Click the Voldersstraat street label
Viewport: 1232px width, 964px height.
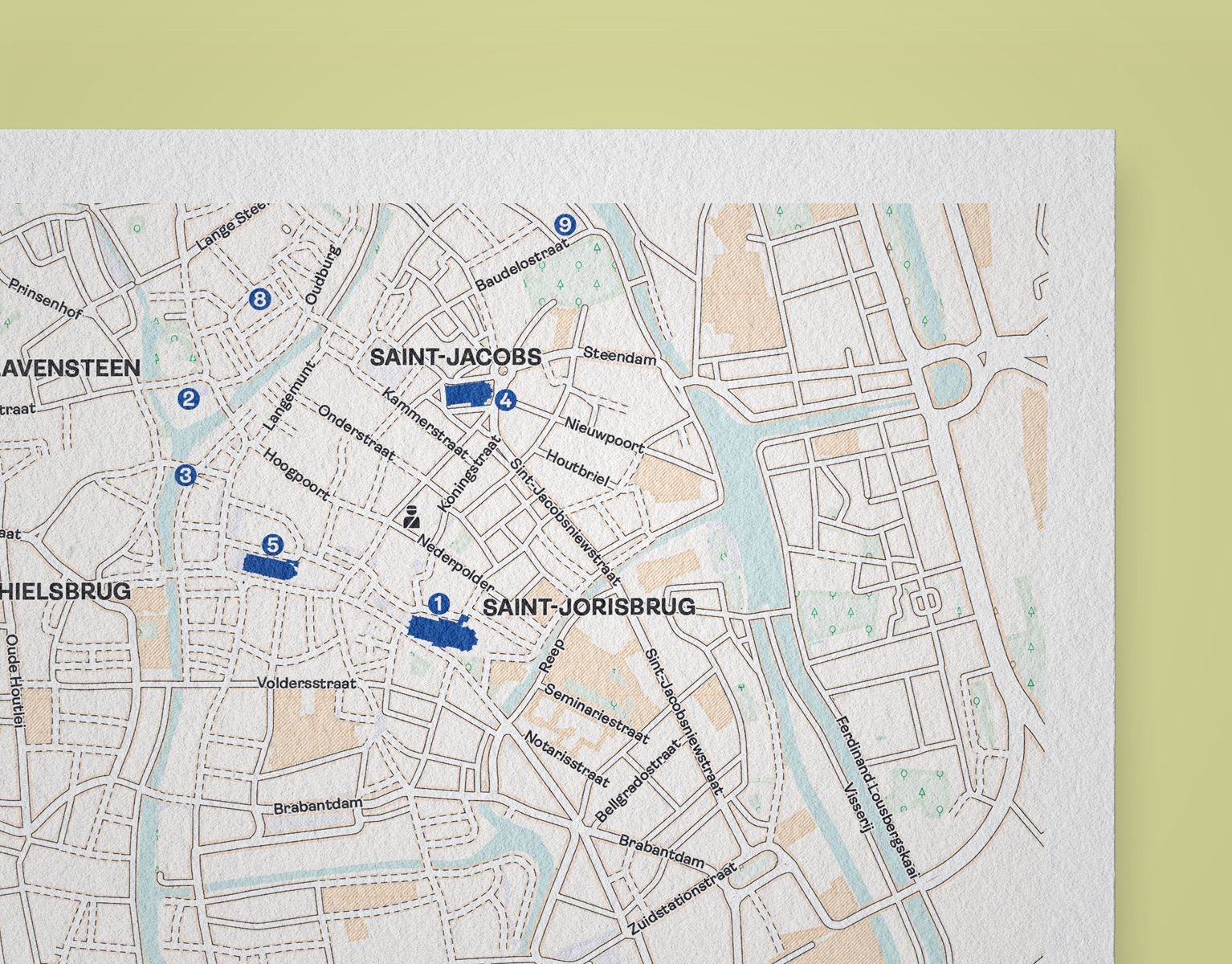tap(306, 683)
